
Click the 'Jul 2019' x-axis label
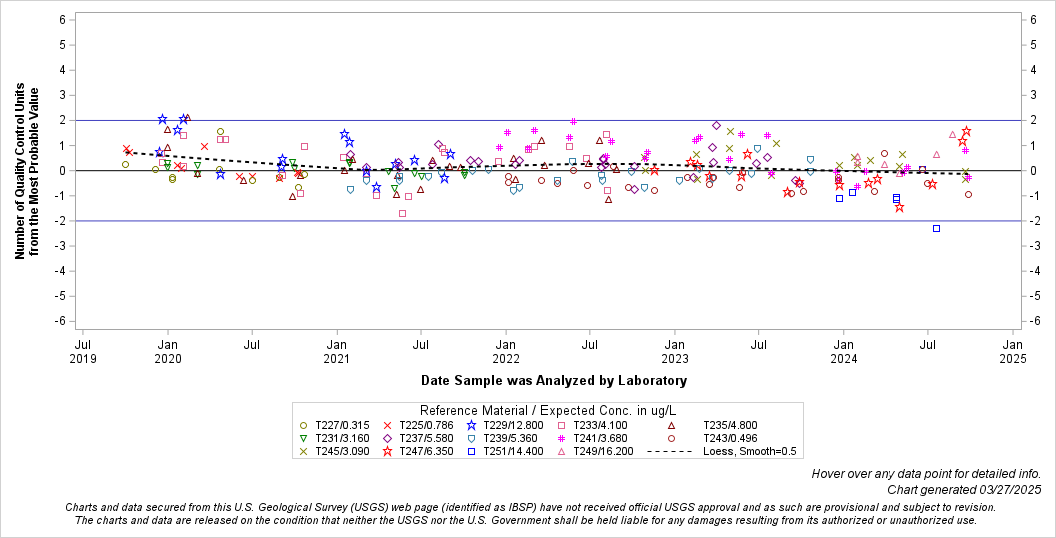point(83,352)
